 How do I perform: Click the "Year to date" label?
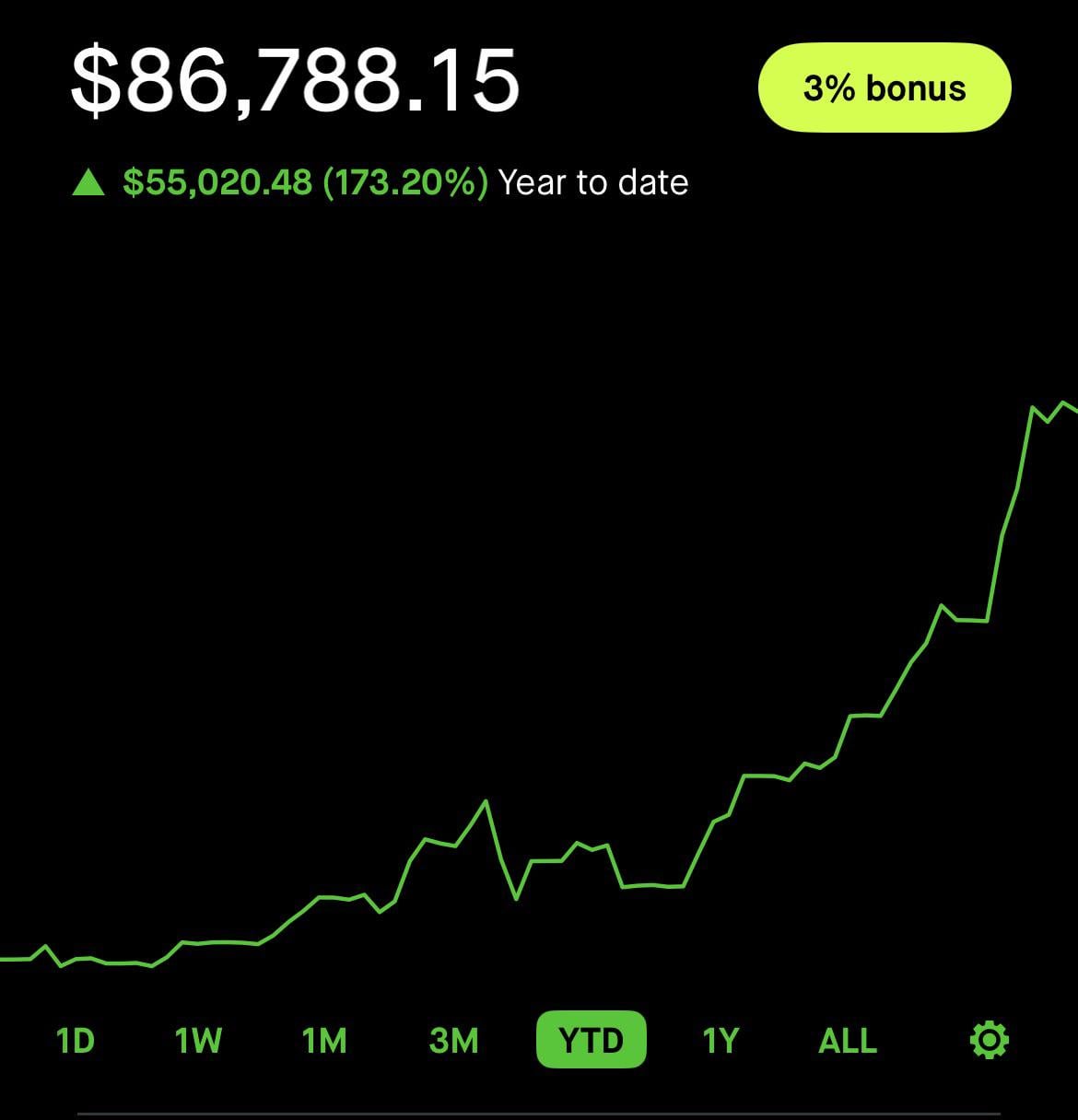593,182
